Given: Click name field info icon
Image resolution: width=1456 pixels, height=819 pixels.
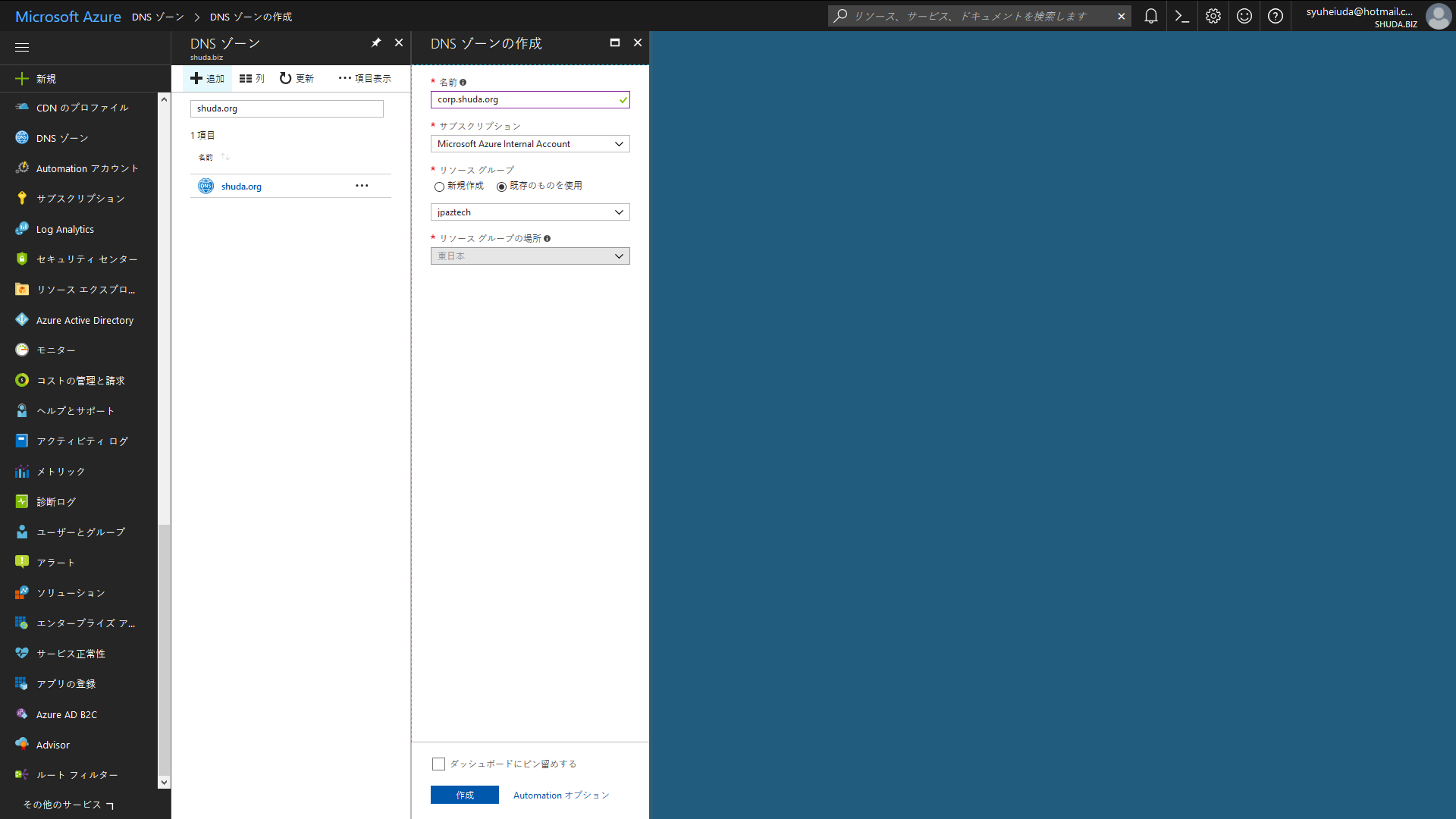Looking at the screenshot, I should [463, 82].
